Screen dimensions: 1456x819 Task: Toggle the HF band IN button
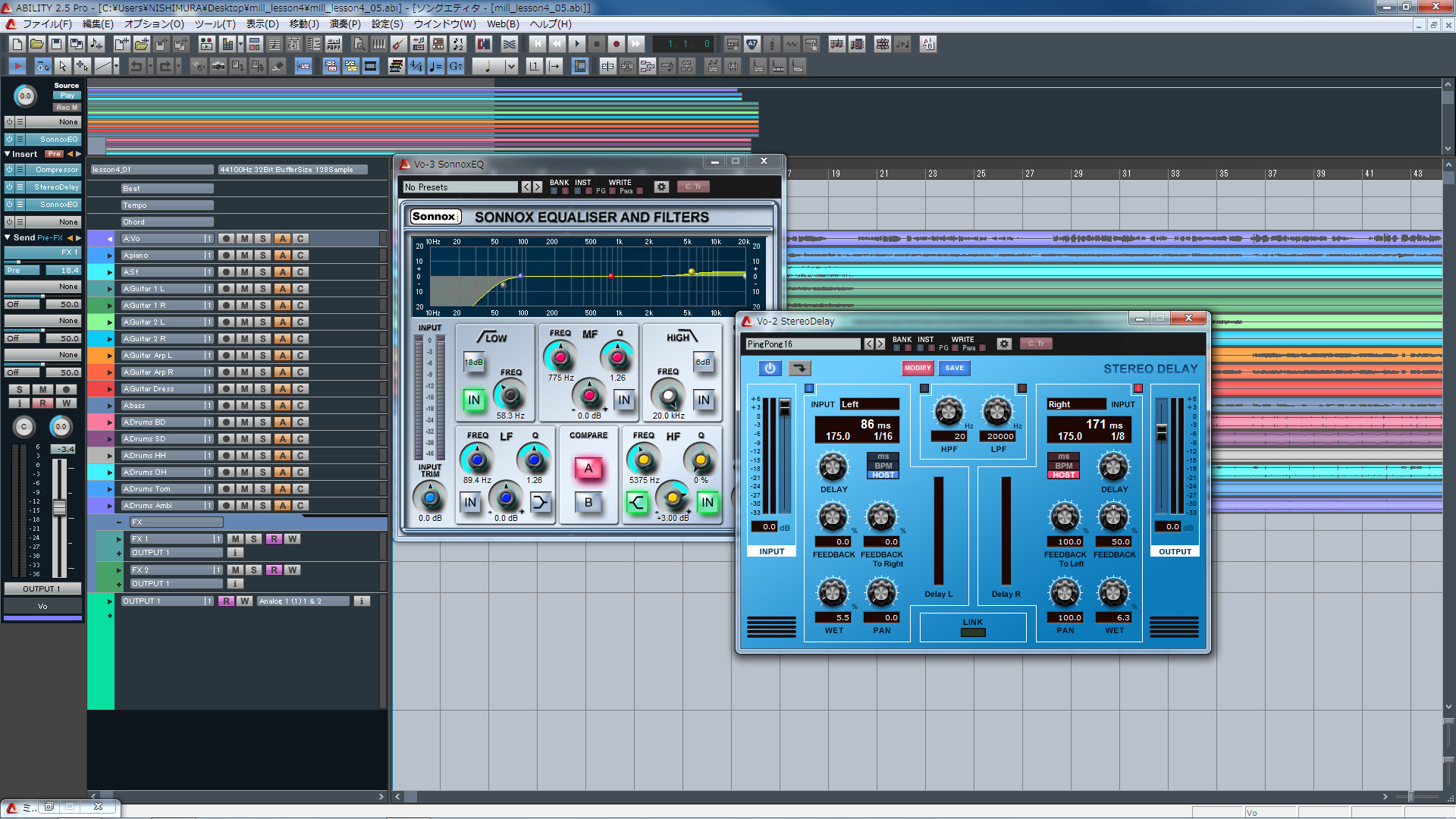tap(708, 502)
